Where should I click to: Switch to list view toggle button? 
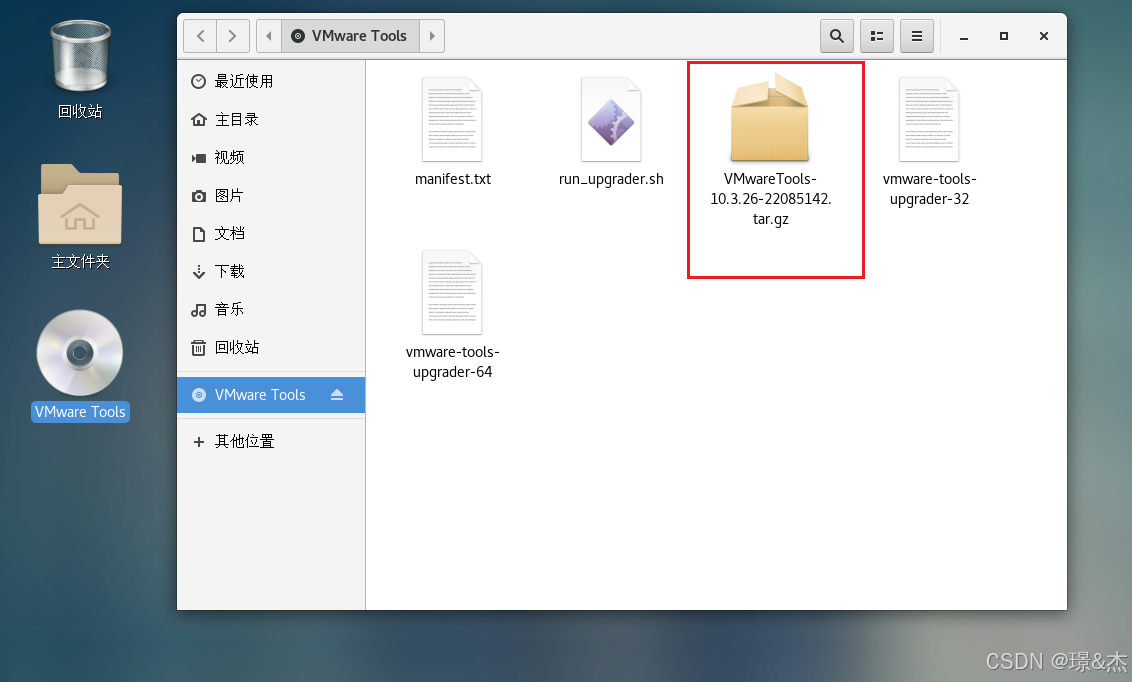877,36
